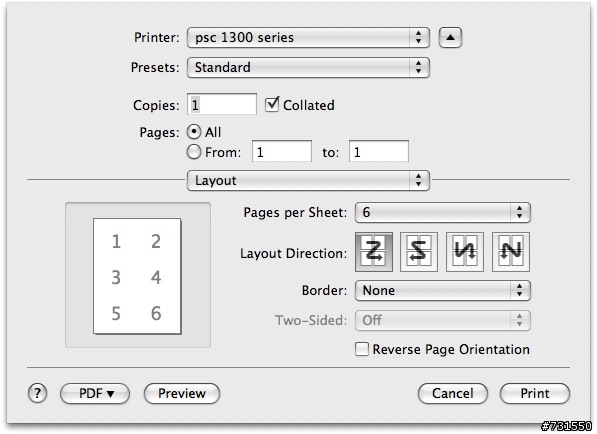The height and width of the screenshot is (434, 597).
Task: Open the help question mark button
Action: pos(37,393)
